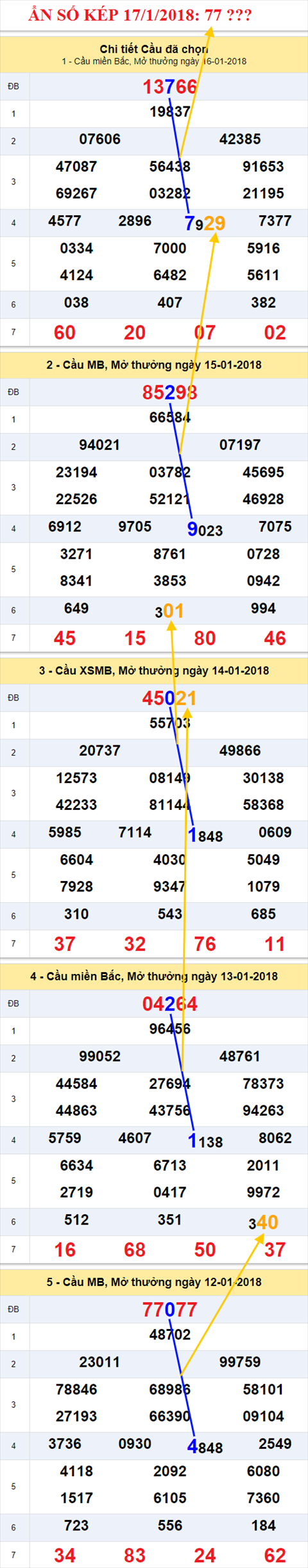The height and width of the screenshot is (1568, 308).
Task: Select the heading "Chi tiết Cầu đã chọn"
Action: [154, 49]
